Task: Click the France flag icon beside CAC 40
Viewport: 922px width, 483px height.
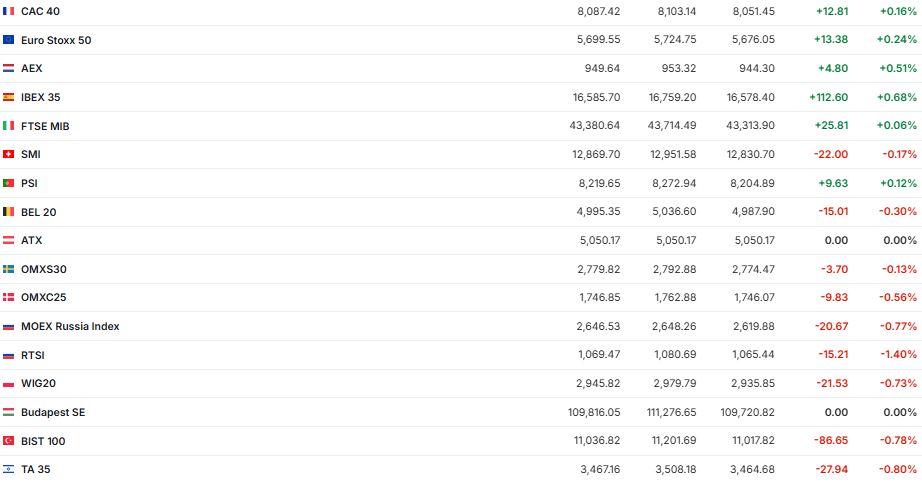Action: 9,11
